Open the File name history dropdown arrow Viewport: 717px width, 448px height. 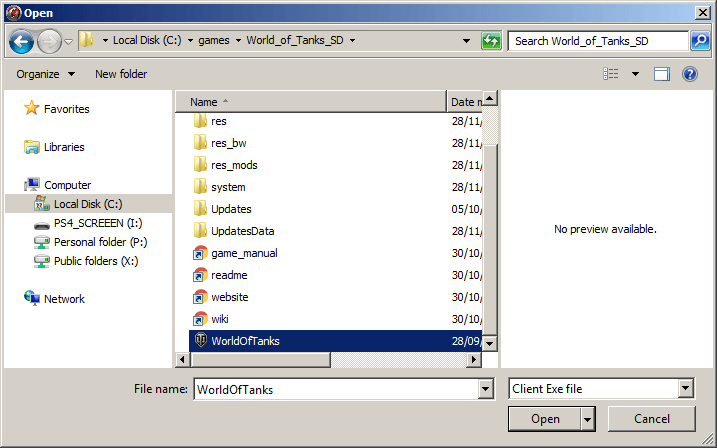(486, 389)
